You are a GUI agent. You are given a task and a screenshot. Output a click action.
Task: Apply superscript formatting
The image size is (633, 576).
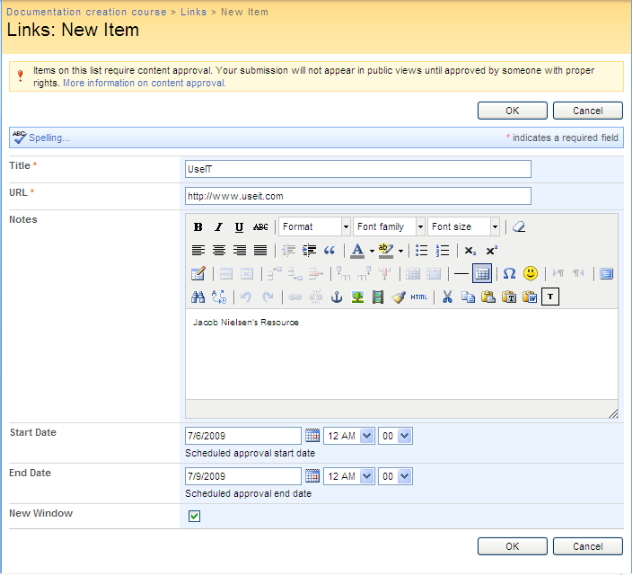pos(491,251)
